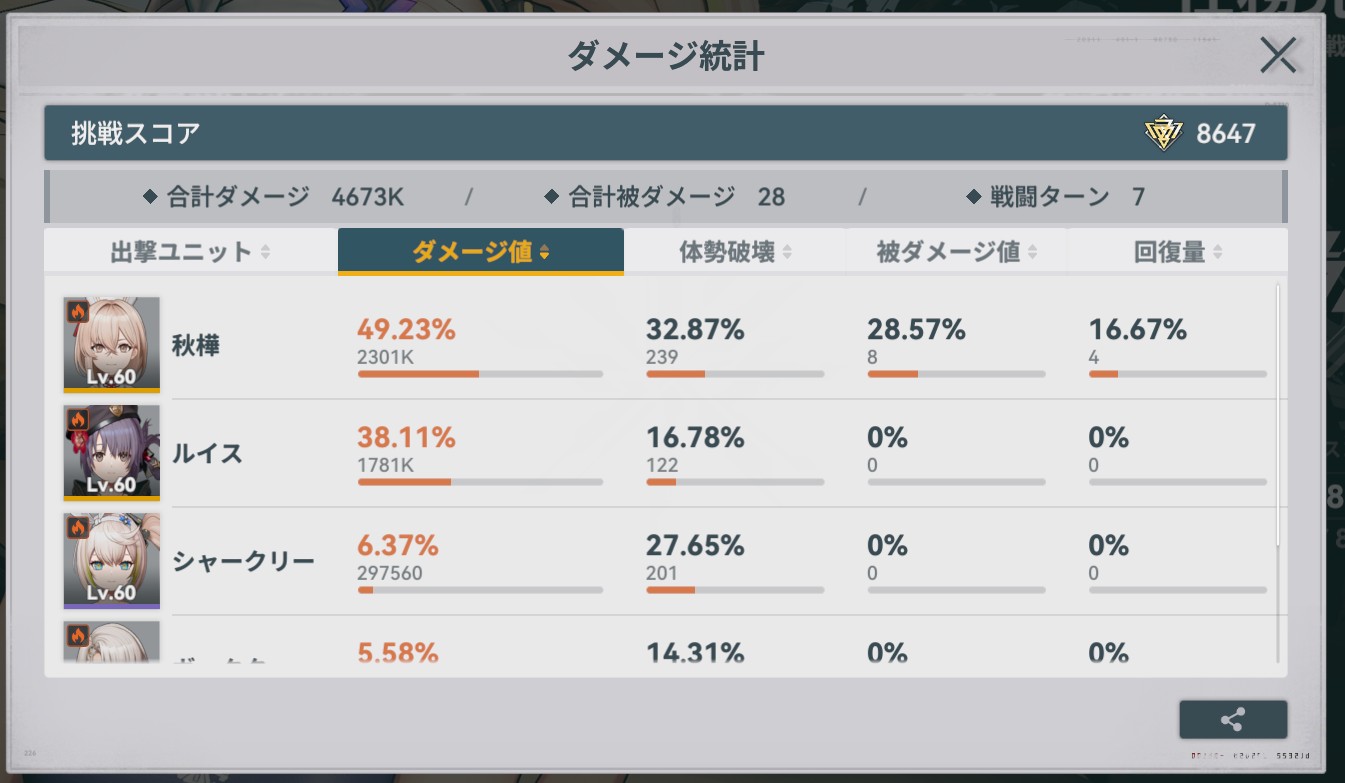Toggle sort arrows on 体勢破壊 column
Screen dimensions: 1345x783
click(787, 252)
